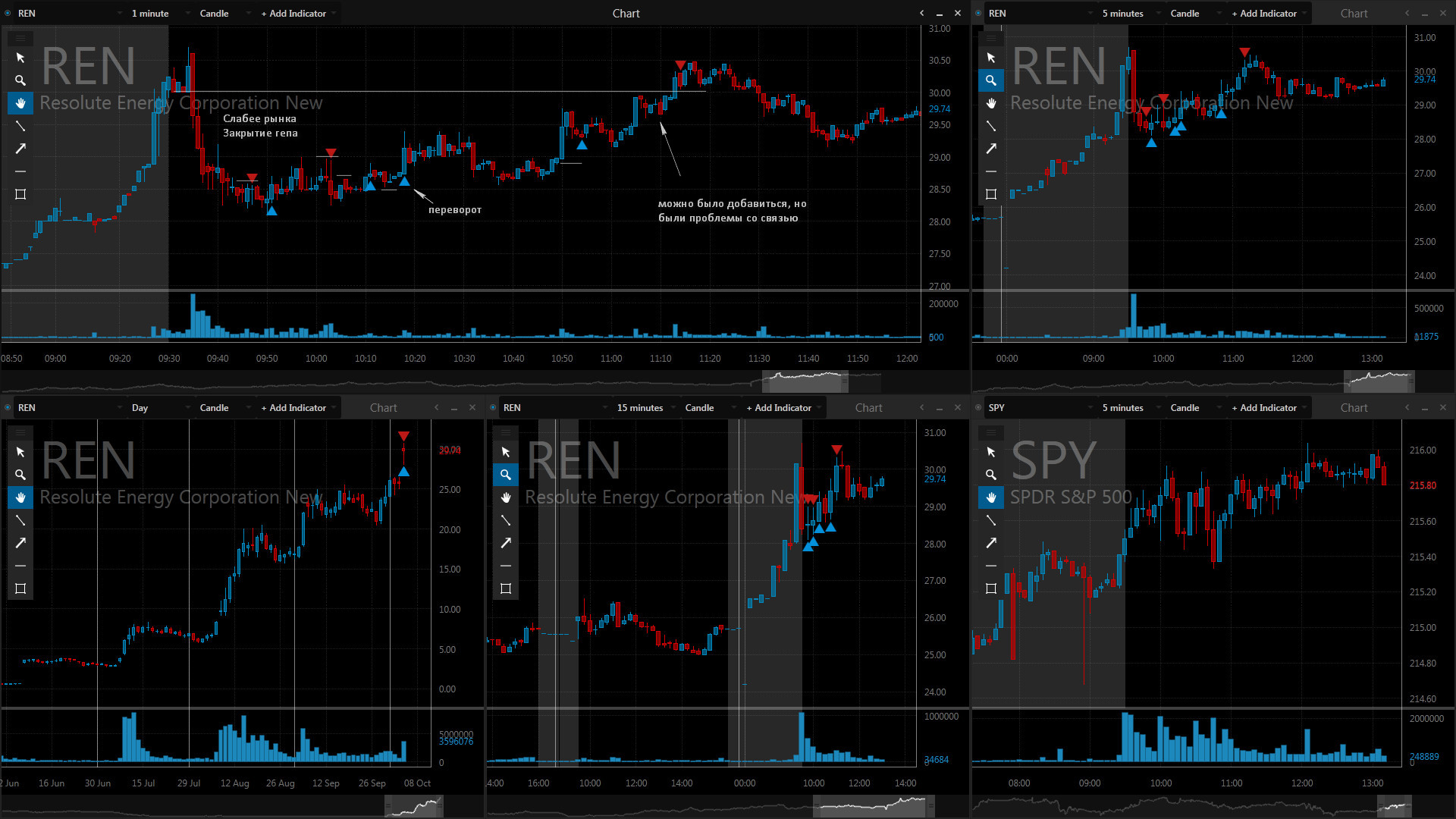Select hand pan tool in REN 1 minute chart
The width and height of the screenshot is (1456, 819).
click(x=20, y=103)
